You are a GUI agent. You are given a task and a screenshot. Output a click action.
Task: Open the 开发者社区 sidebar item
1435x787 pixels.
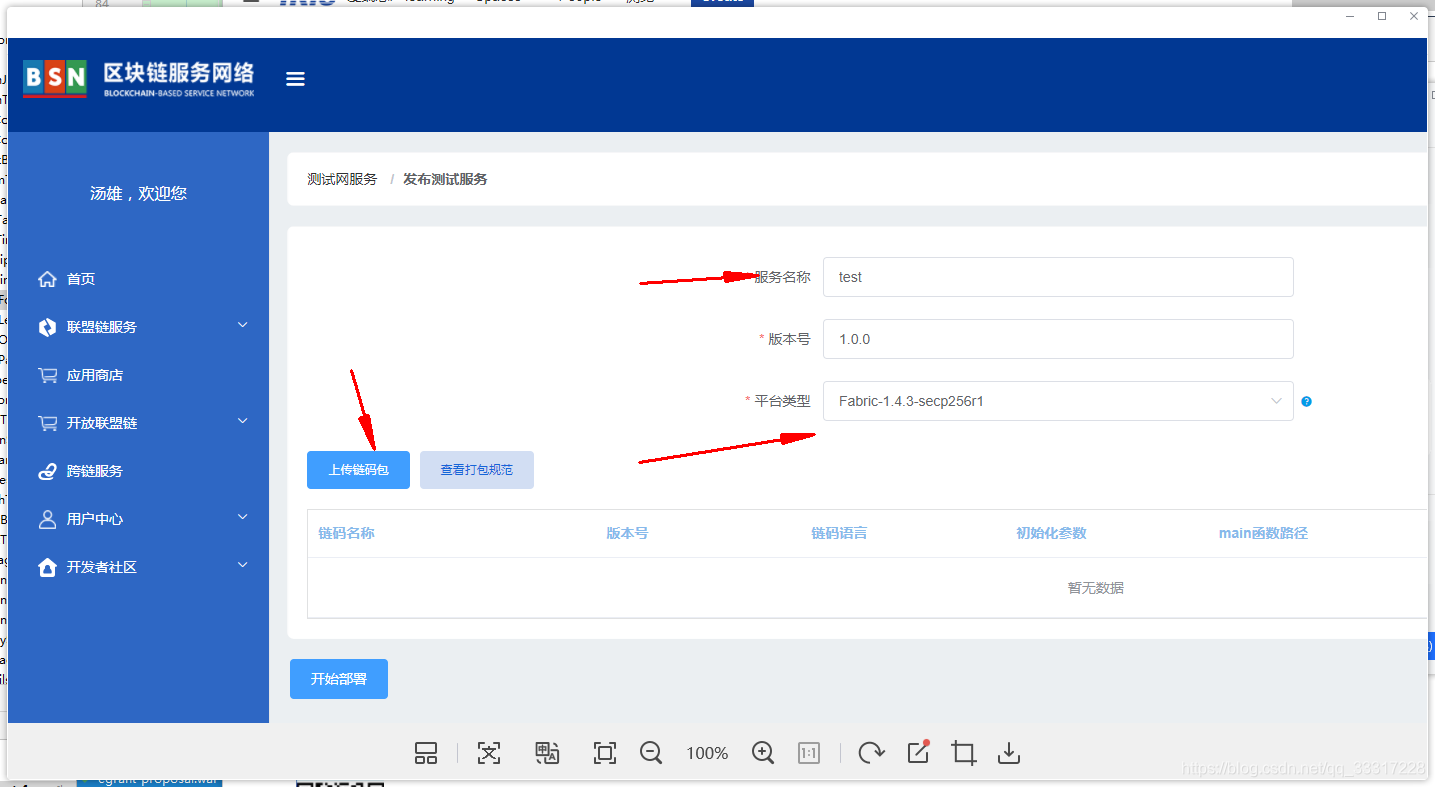pyautogui.click(x=102, y=567)
